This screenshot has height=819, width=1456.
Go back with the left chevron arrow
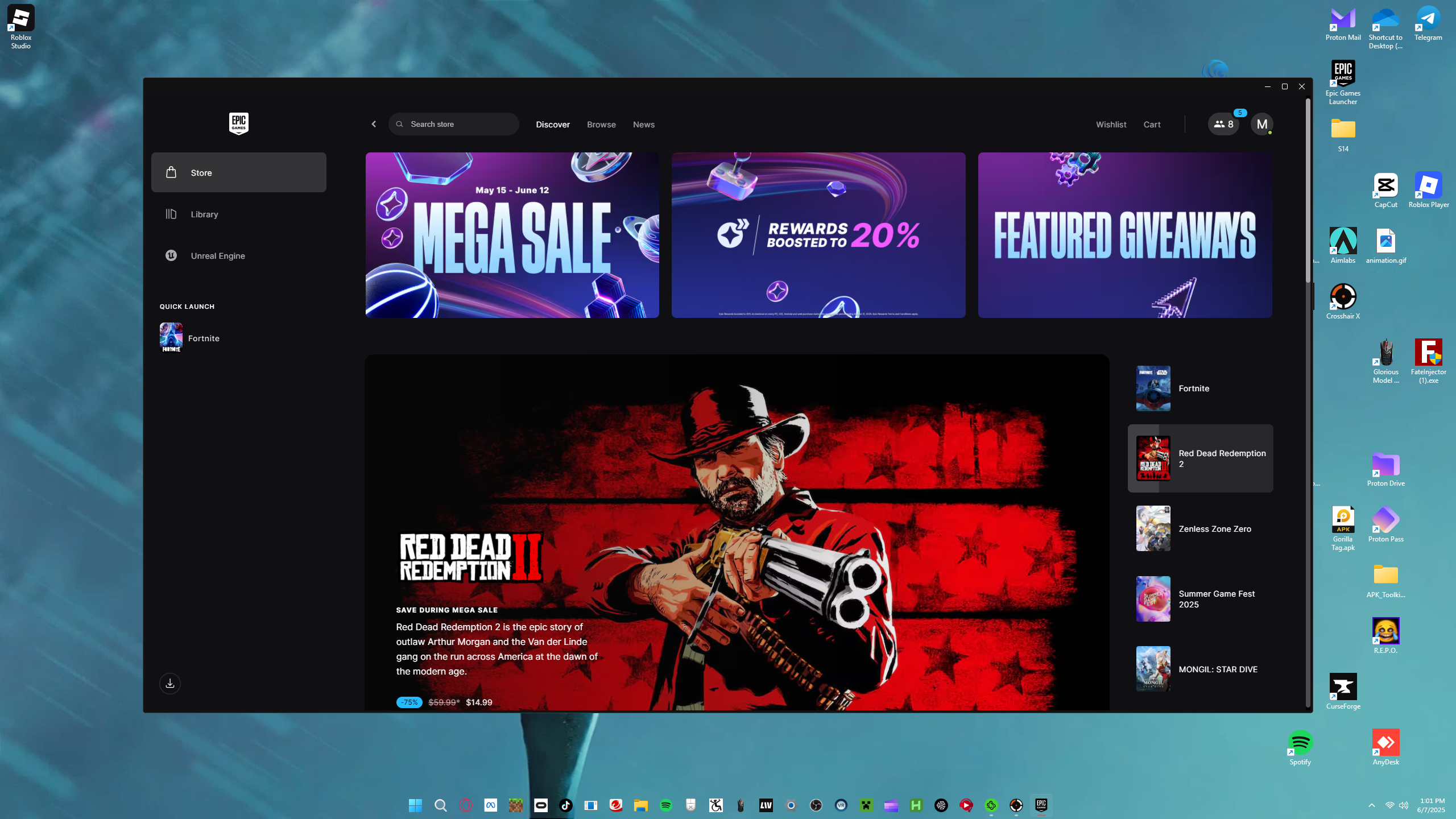click(x=374, y=124)
